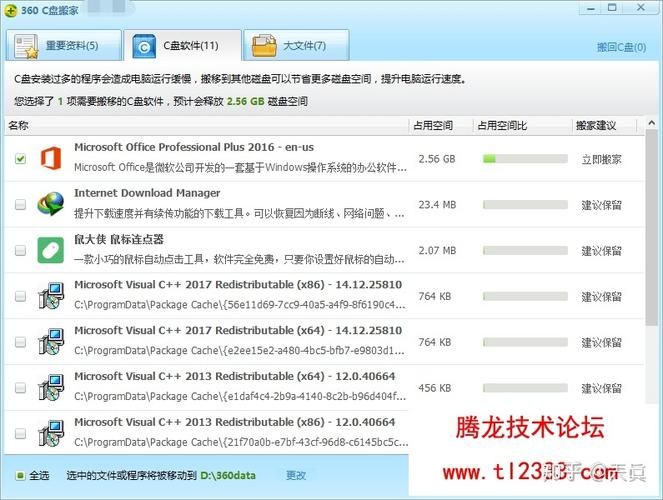Sort by 占用空间比 column header
The width and height of the screenshot is (663, 500).
pyautogui.click(x=502, y=125)
